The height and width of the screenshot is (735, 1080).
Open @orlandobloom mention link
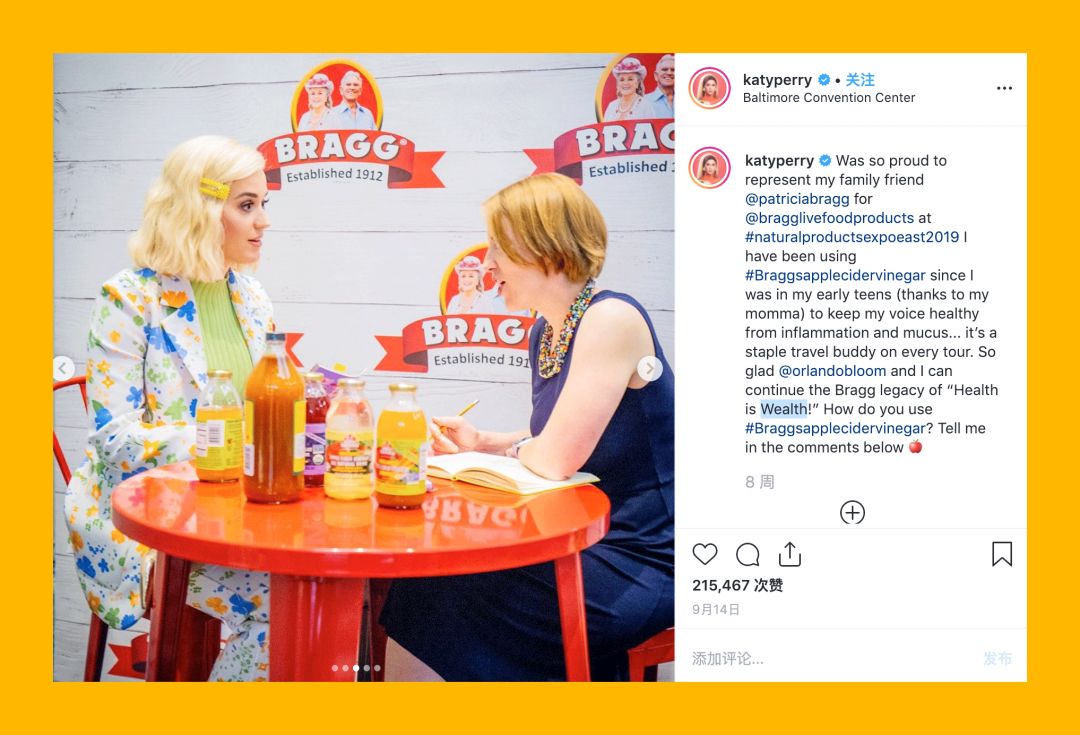point(832,371)
